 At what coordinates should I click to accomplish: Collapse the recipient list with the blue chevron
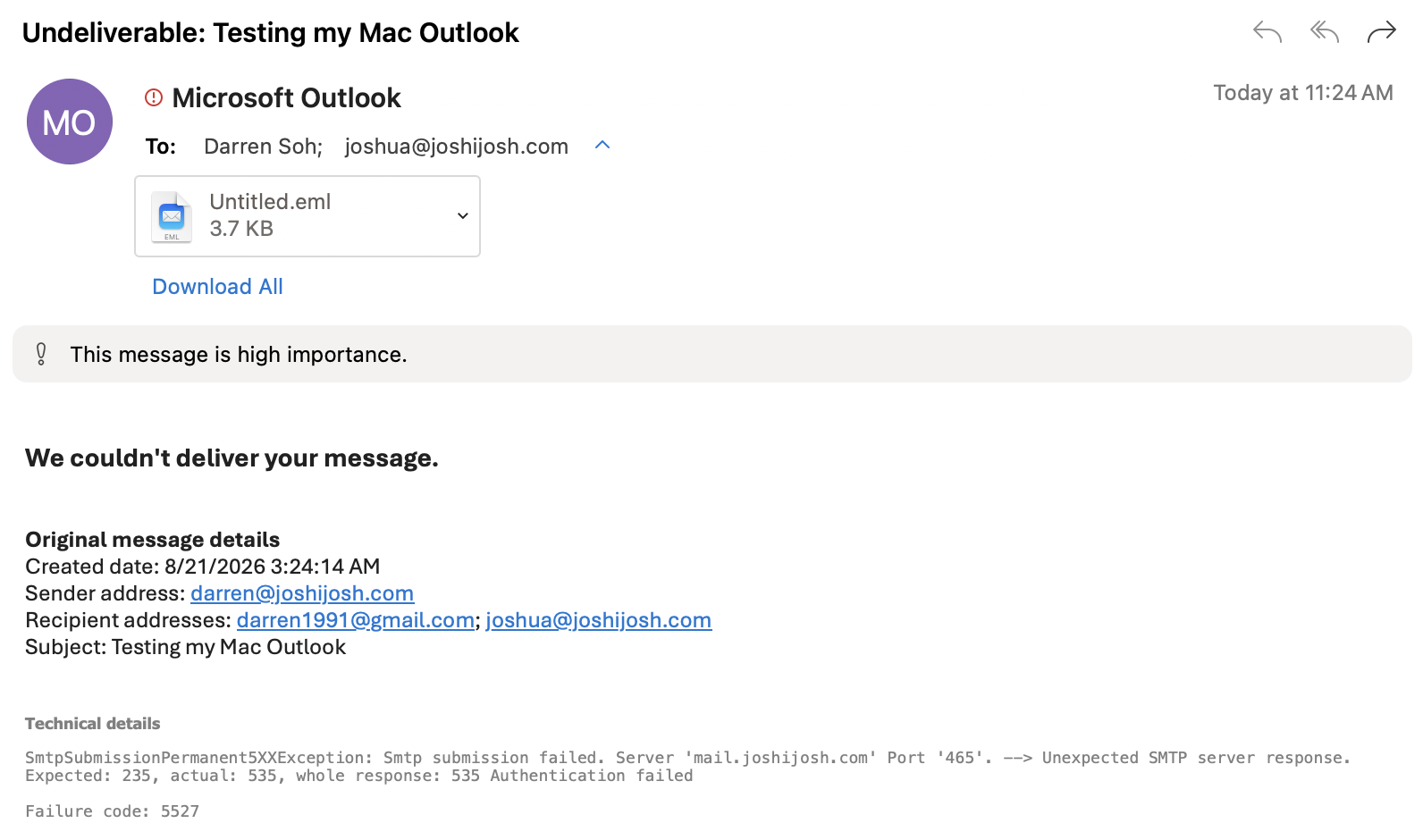pos(602,145)
